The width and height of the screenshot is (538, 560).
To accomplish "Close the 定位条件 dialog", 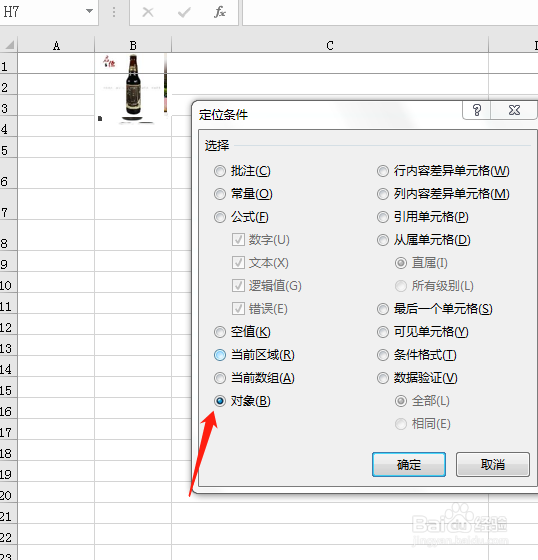I will point(514,110).
